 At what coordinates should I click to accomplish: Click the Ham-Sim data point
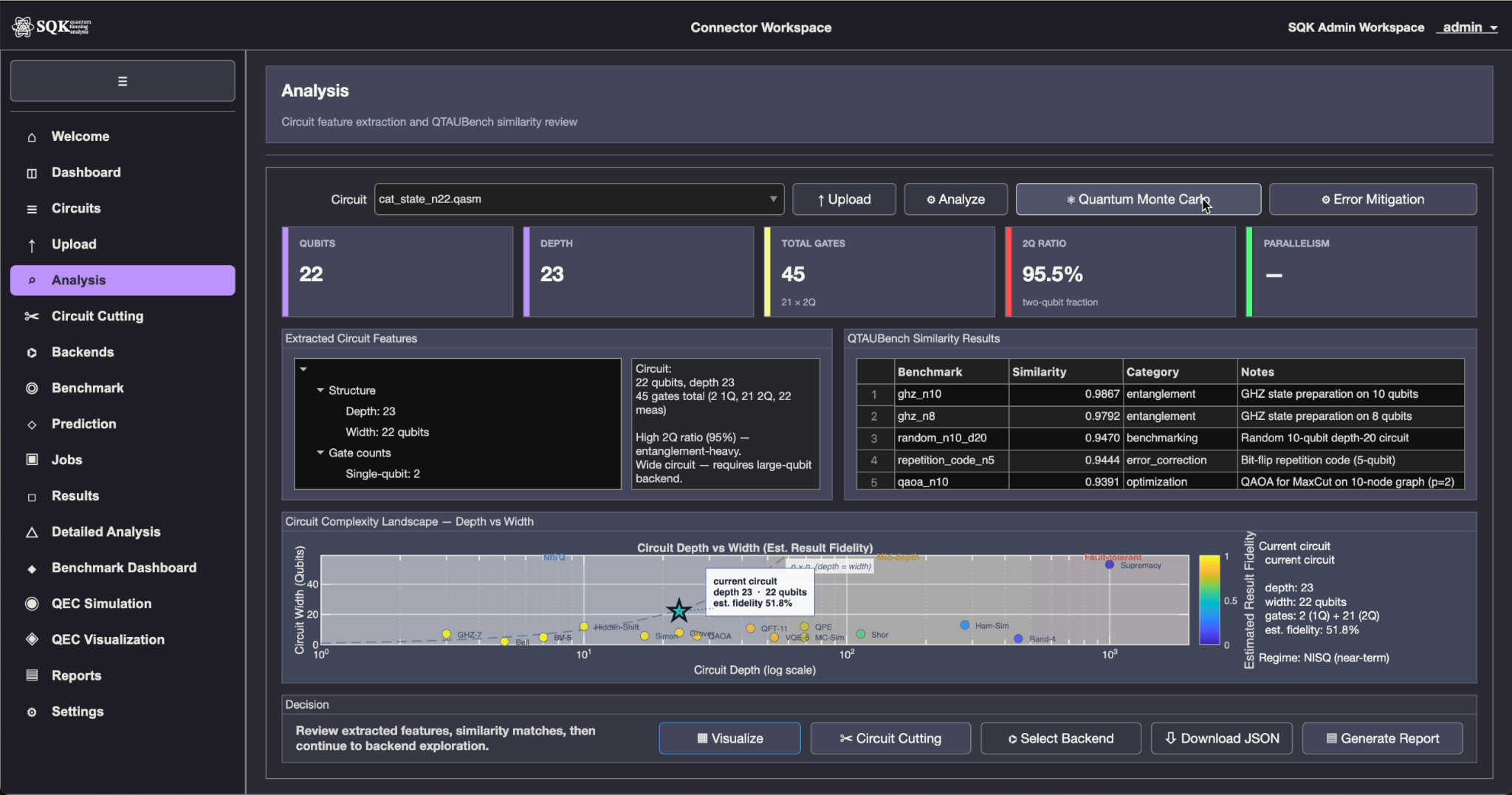pyautogui.click(x=964, y=625)
